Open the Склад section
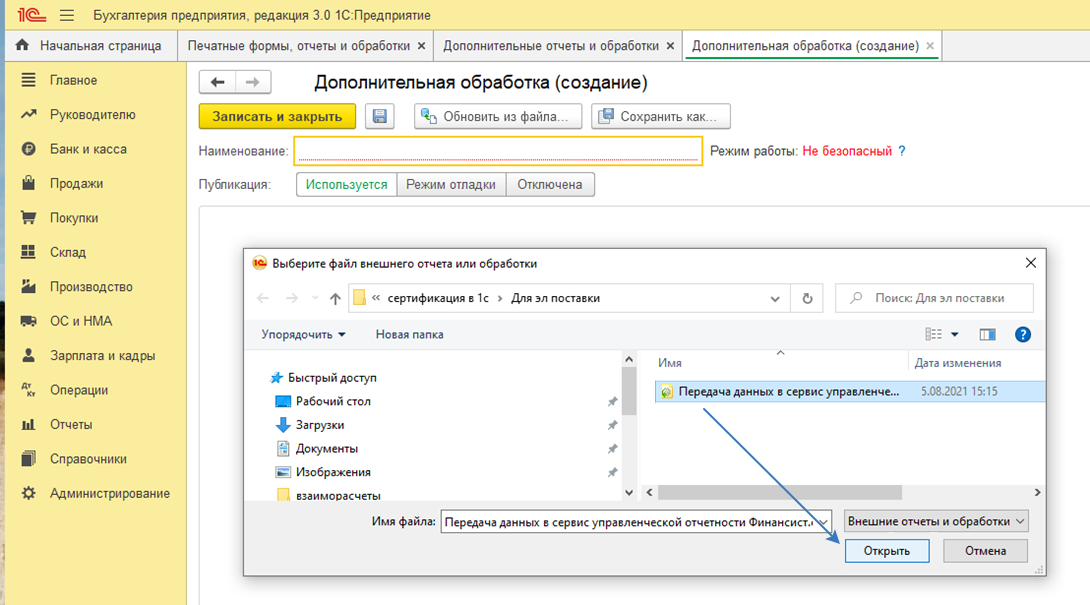The width and height of the screenshot is (1090, 605). 67,252
